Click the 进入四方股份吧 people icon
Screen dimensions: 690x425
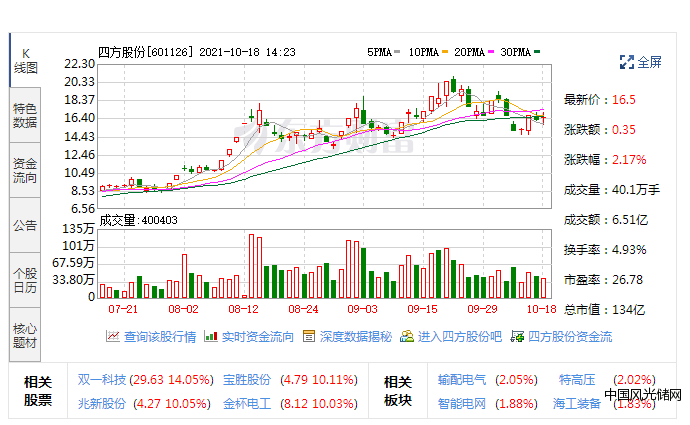407,337
